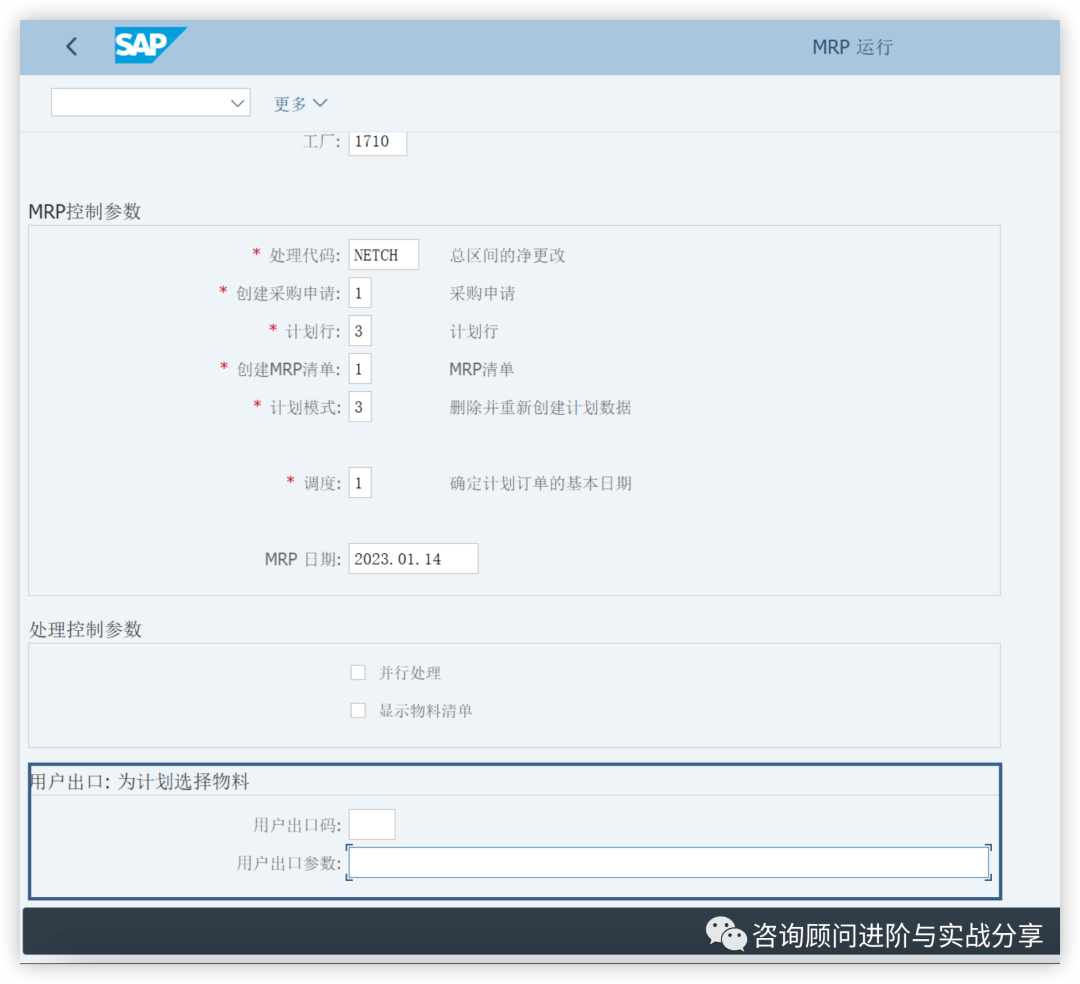Click the back arrow icon
Image resolution: width=1080 pixels, height=984 pixels.
click(x=70, y=46)
